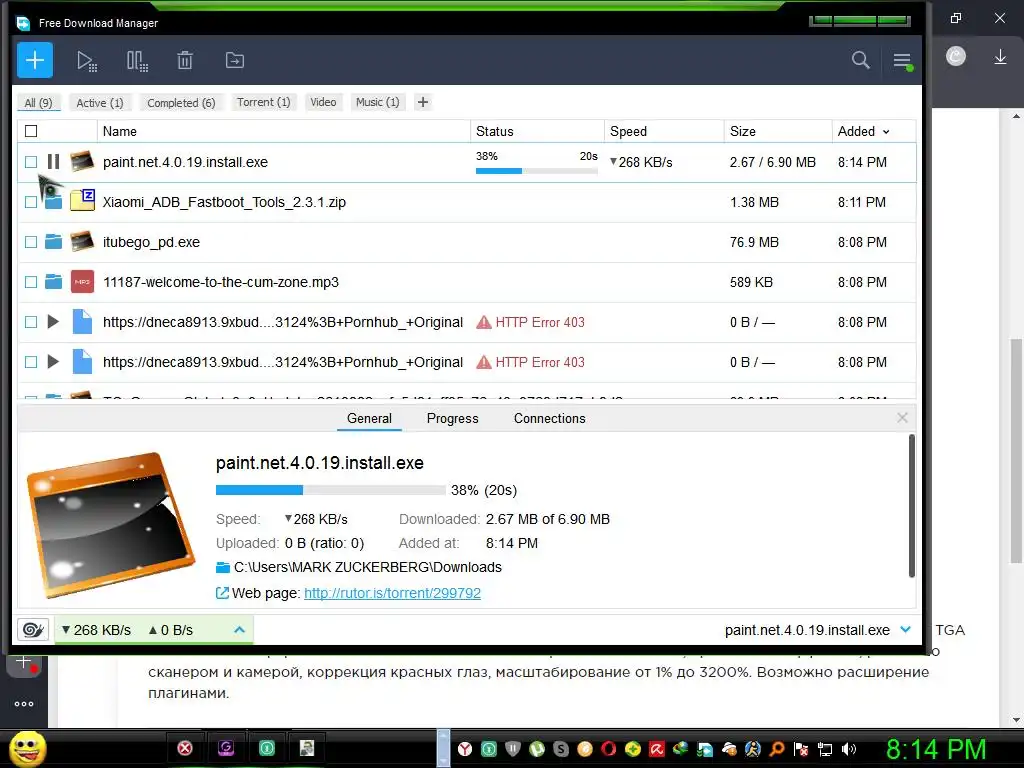This screenshot has width=1024, height=768.
Task: Filter by Completed (6) downloads
Action: (x=181, y=103)
